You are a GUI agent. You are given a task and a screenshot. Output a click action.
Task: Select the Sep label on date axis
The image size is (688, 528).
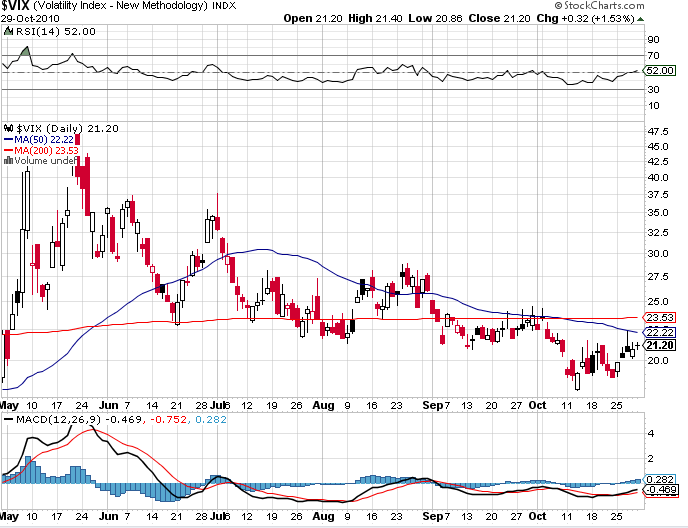click(429, 405)
